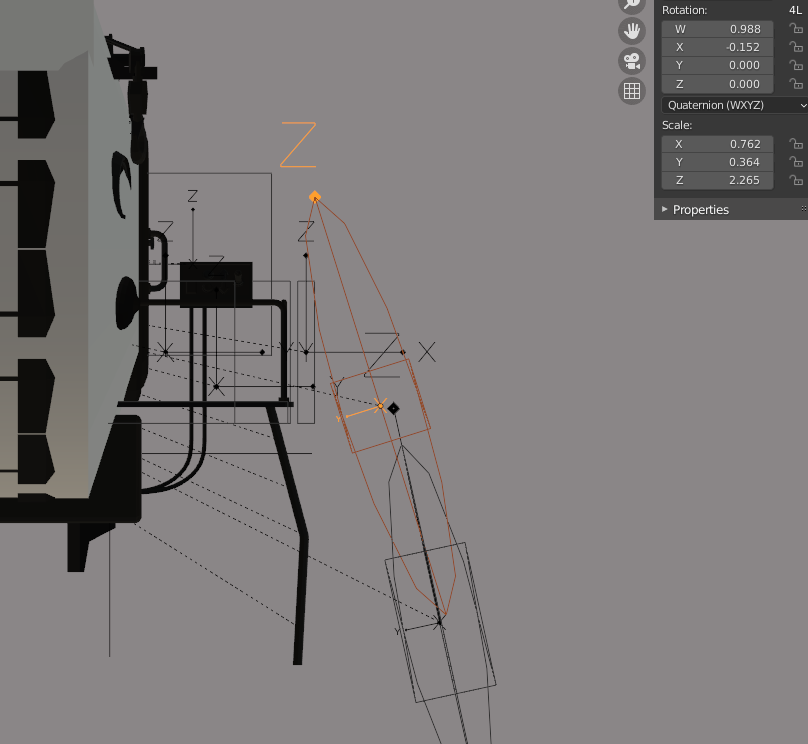Select the hand pan-view icon
The width and height of the screenshot is (808, 744).
coord(631,31)
